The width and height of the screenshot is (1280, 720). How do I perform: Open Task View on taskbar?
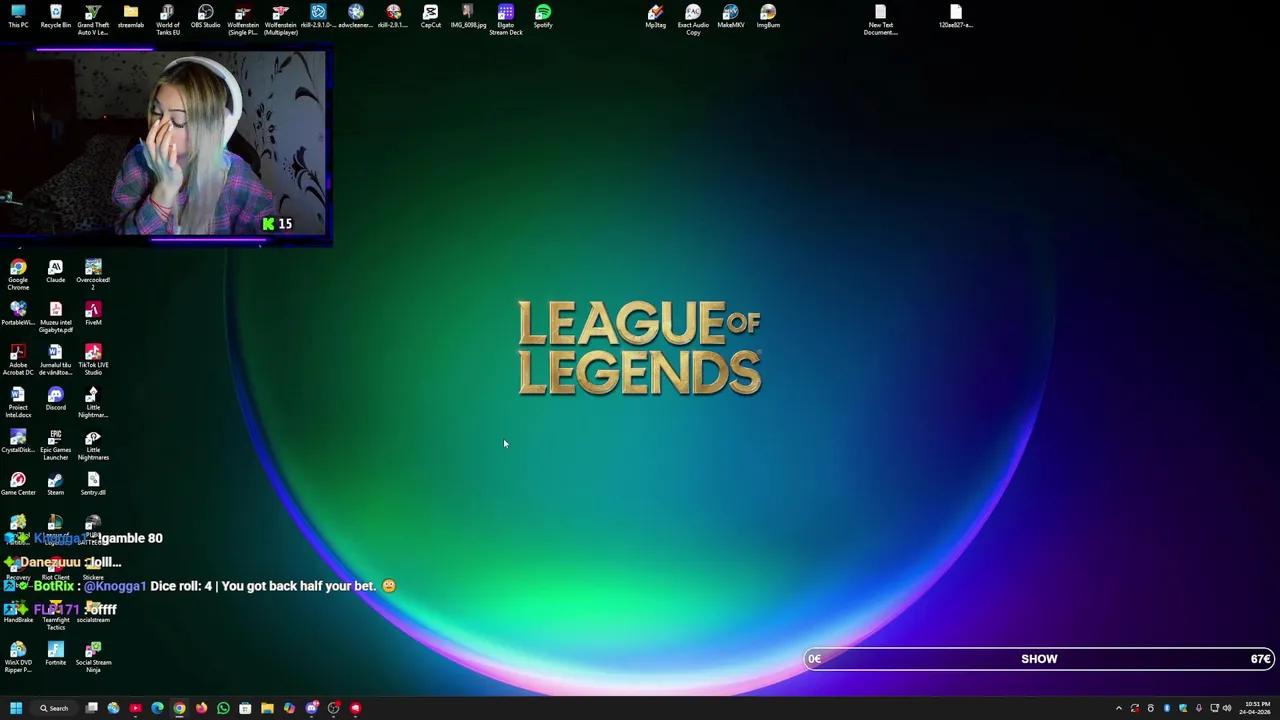pos(91,708)
